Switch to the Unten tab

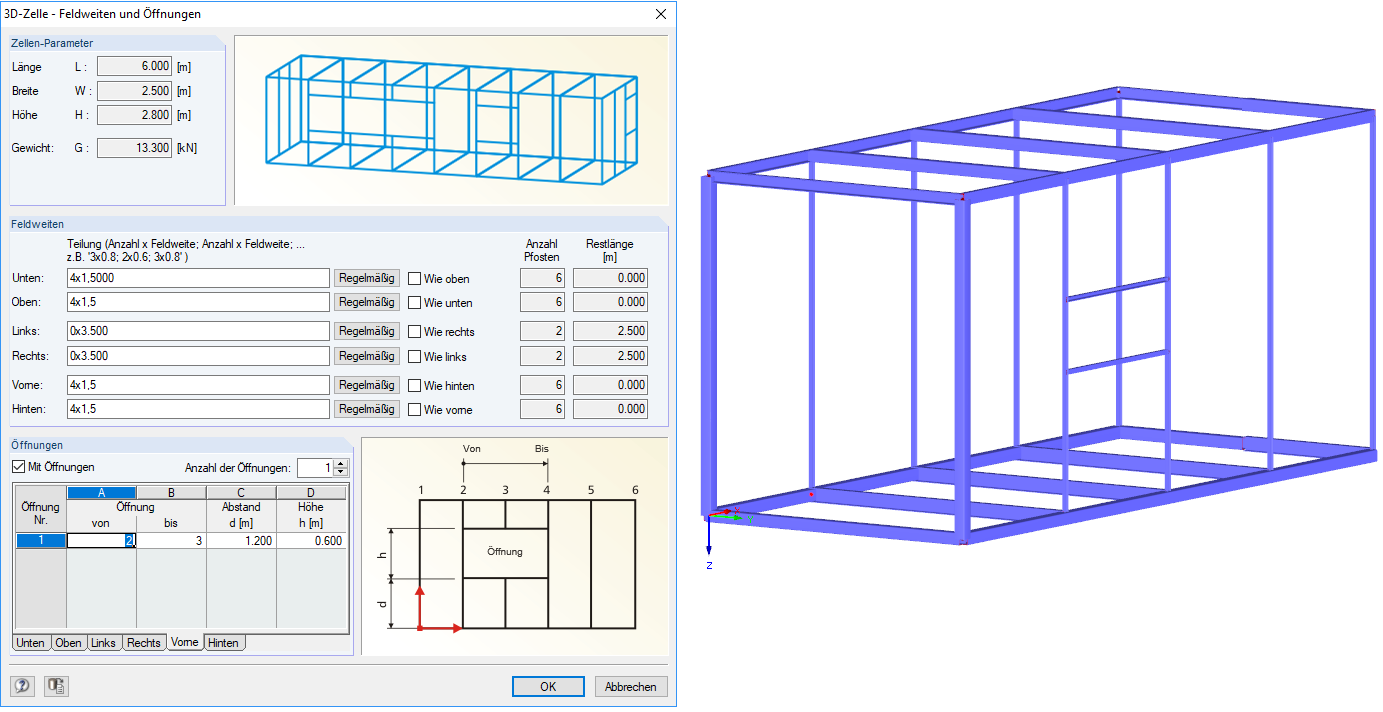tap(30, 643)
